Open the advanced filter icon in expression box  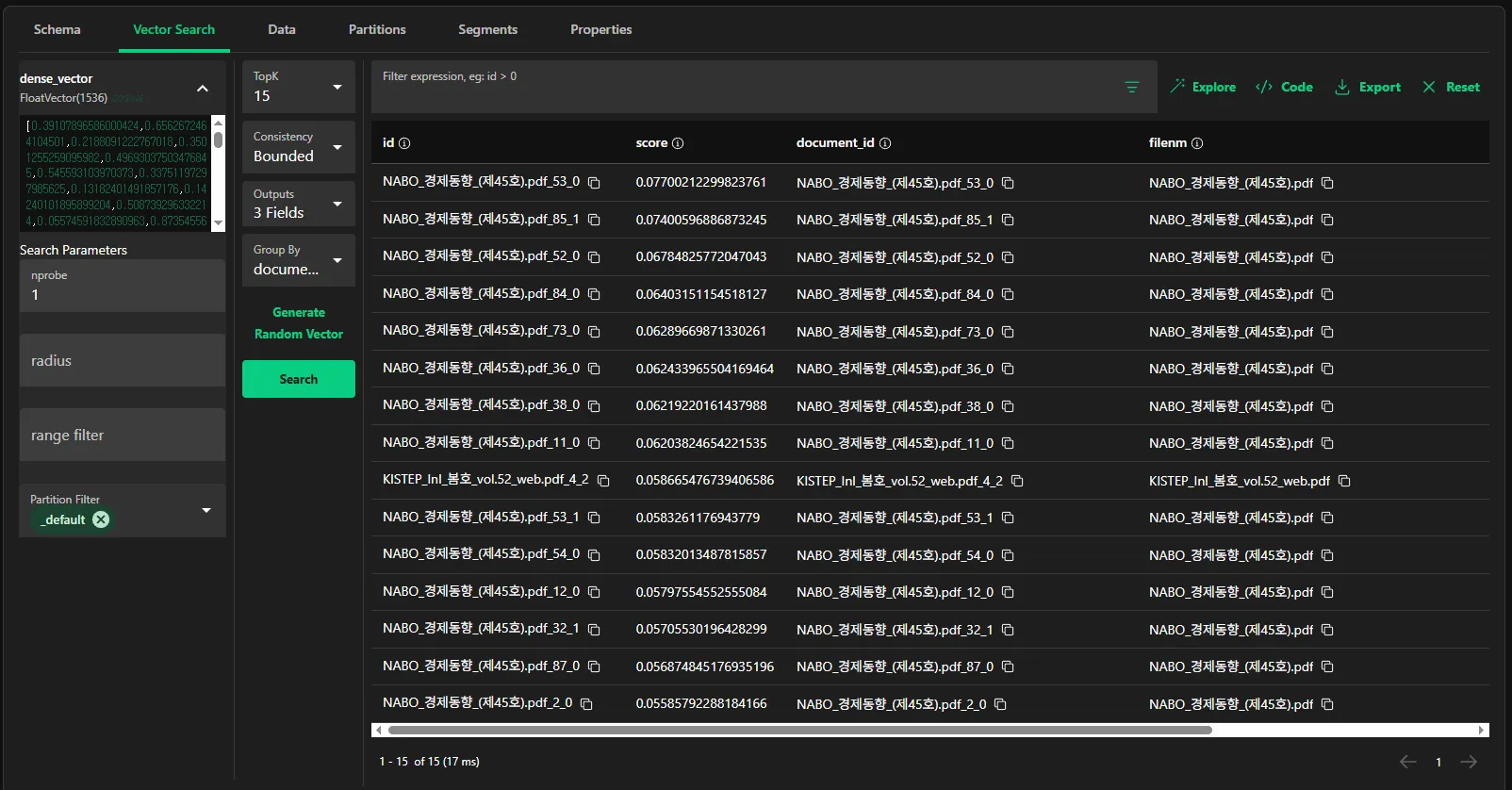(x=1132, y=87)
